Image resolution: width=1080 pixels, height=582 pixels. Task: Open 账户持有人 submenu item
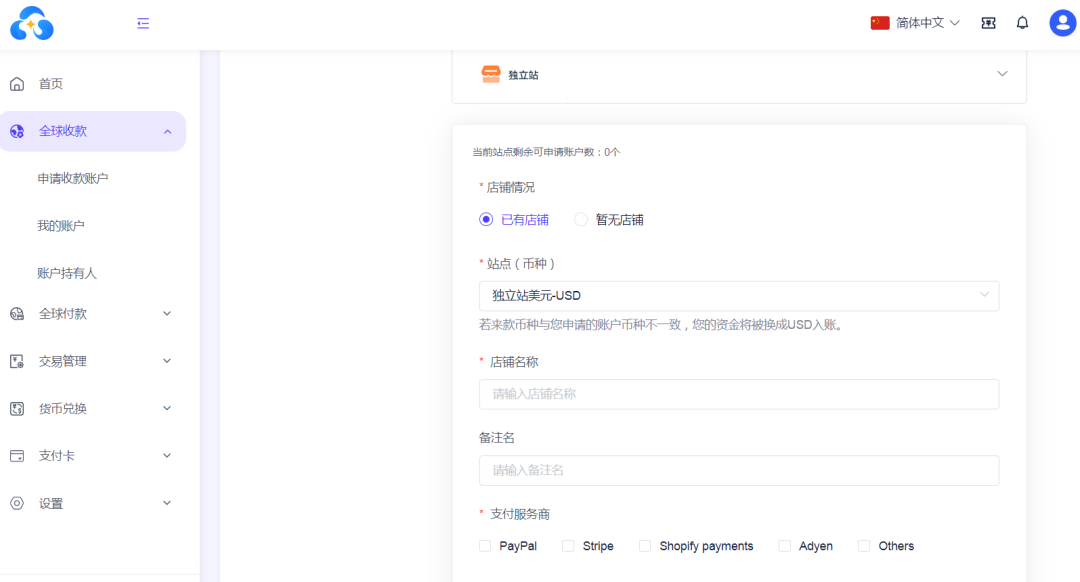tap(67, 273)
